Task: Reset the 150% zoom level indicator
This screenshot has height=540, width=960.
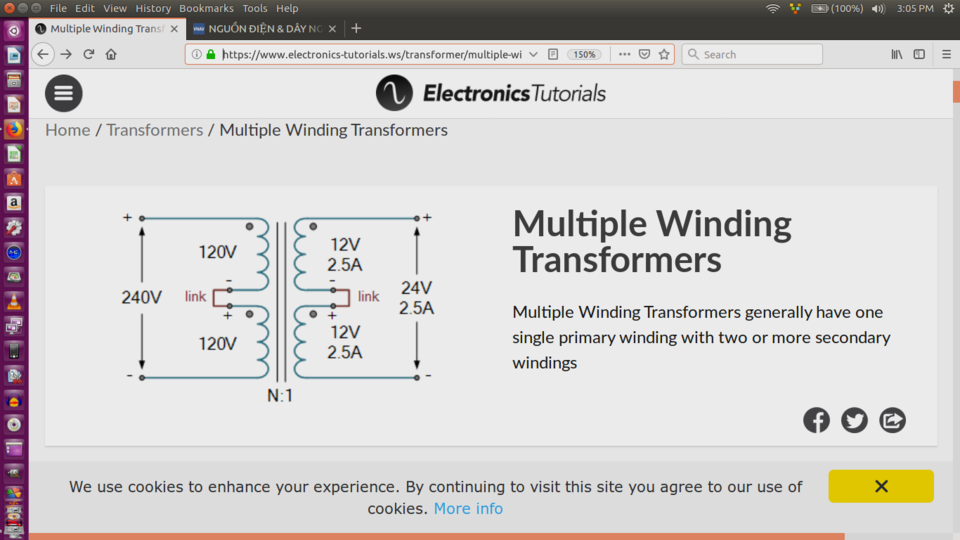Action: pos(584,54)
